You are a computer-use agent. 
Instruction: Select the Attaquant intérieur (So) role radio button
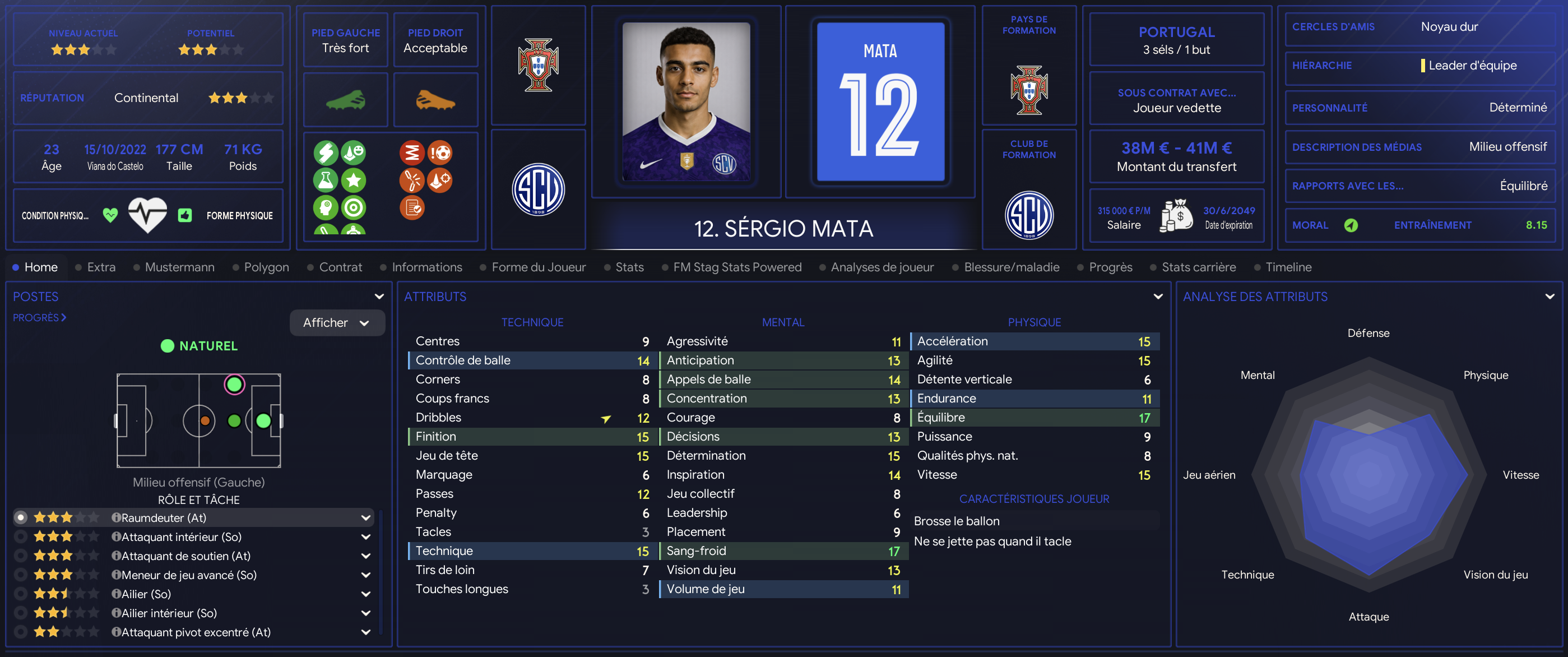pyautogui.click(x=21, y=537)
